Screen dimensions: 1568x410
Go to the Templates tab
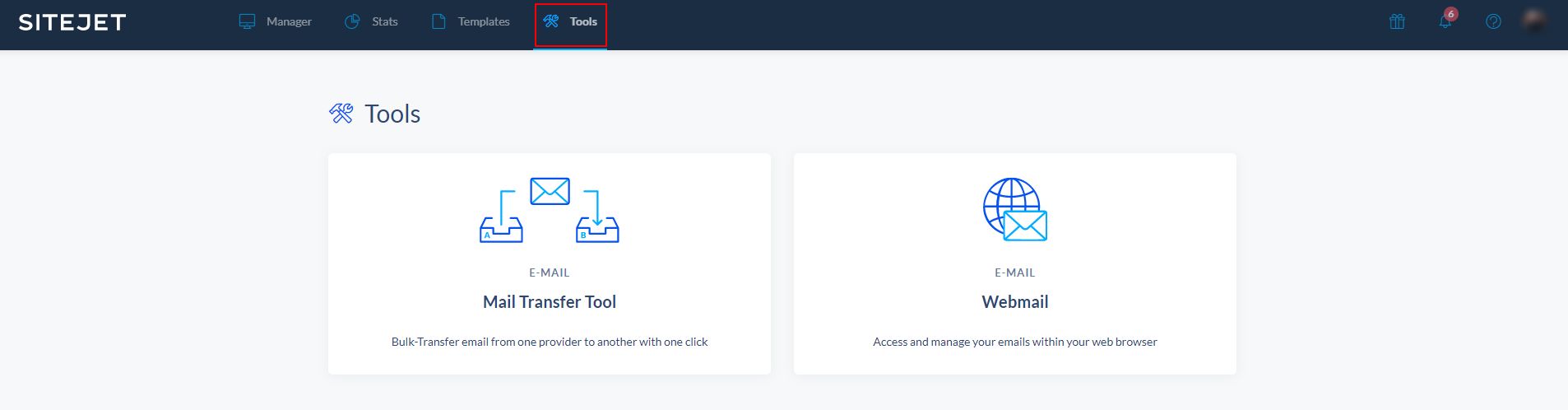click(x=471, y=21)
